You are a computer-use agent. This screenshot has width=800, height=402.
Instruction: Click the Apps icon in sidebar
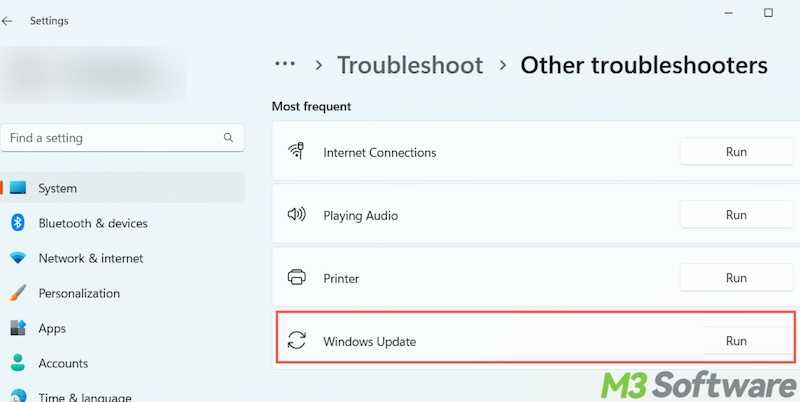[18, 328]
